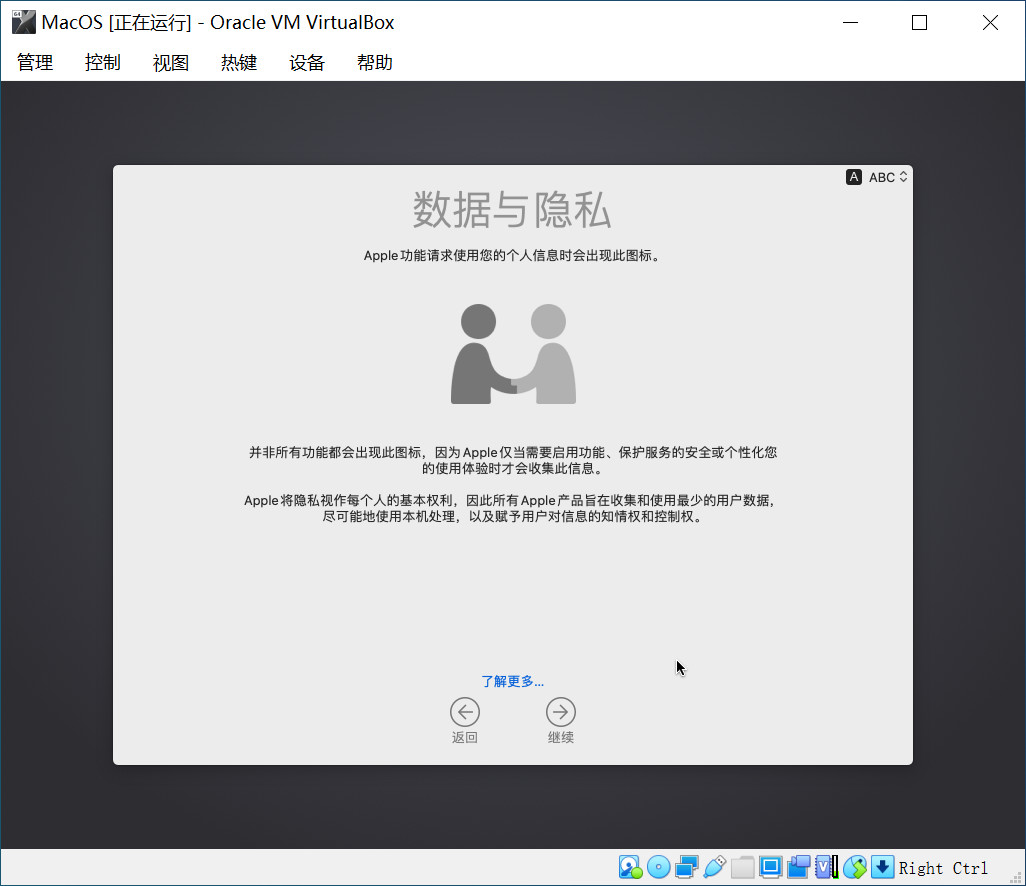Open the 视图 menu

pos(171,63)
